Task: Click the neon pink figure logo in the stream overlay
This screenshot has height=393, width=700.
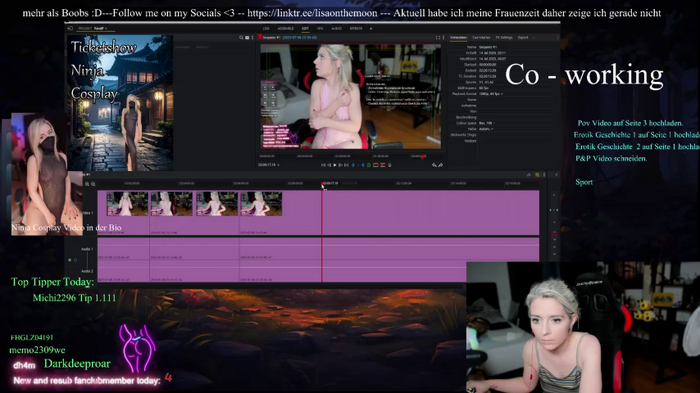Action: tap(138, 348)
